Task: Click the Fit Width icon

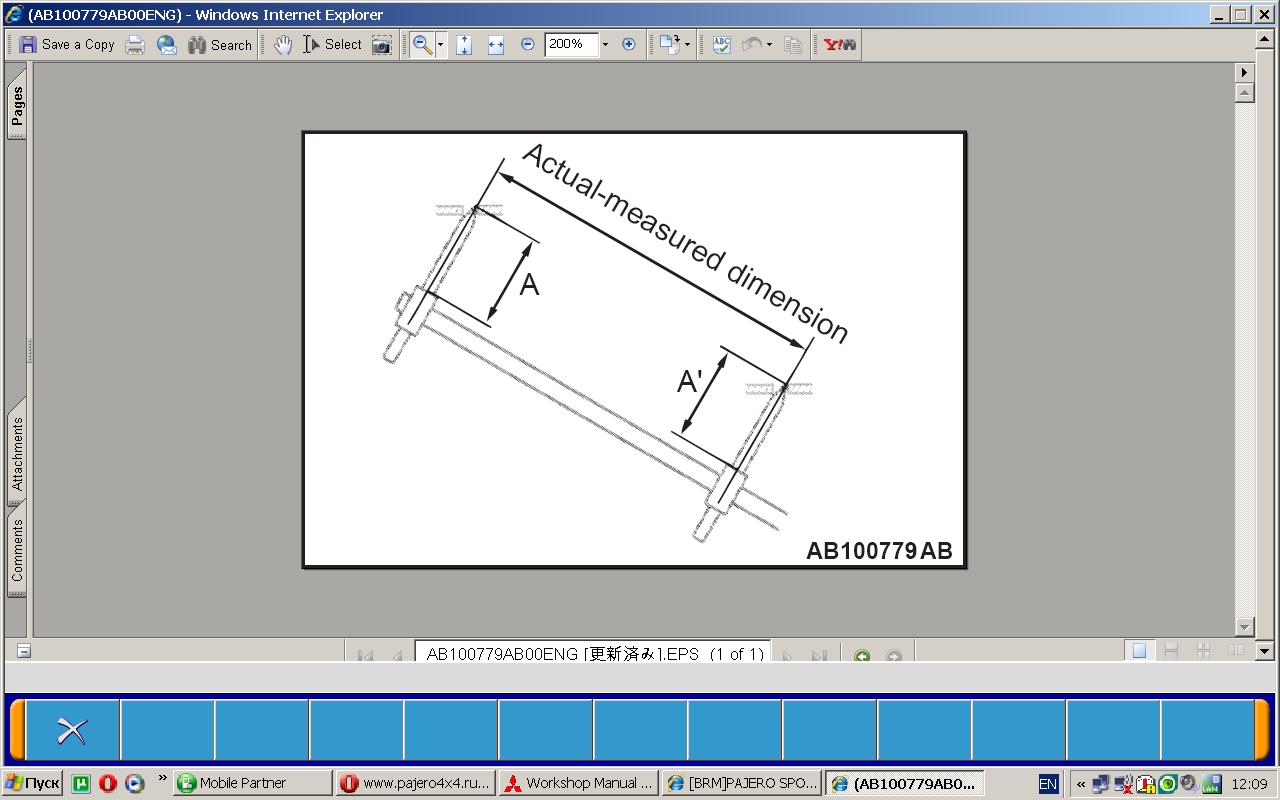Action: coord(496,44)
